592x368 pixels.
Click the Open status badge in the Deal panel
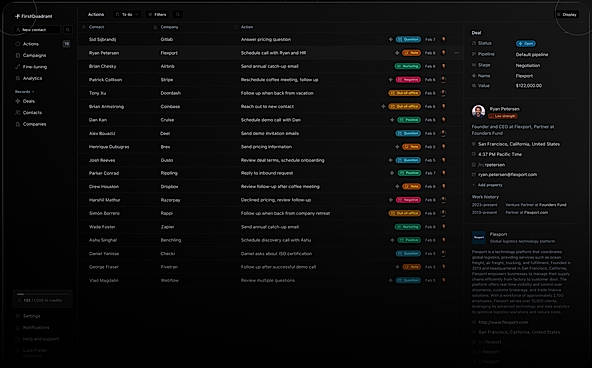(526, 43)
